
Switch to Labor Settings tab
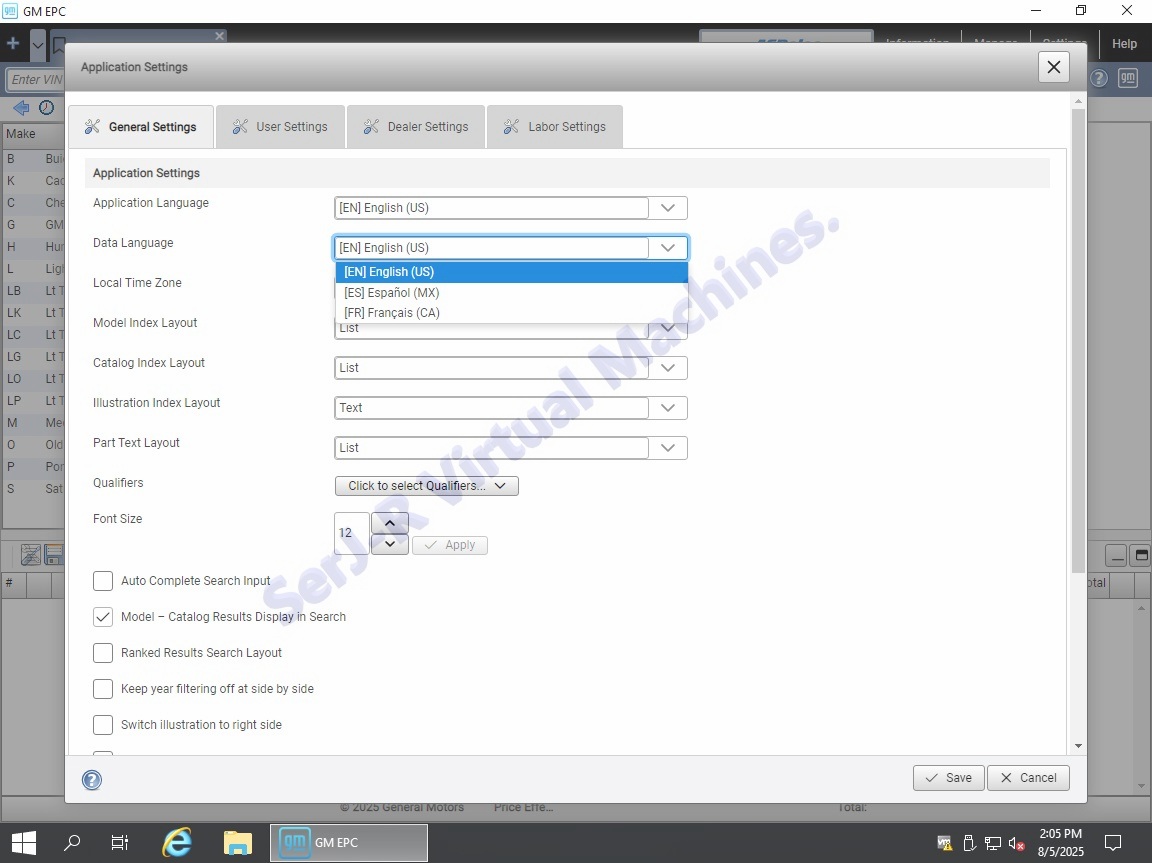(x=555, y=127)
